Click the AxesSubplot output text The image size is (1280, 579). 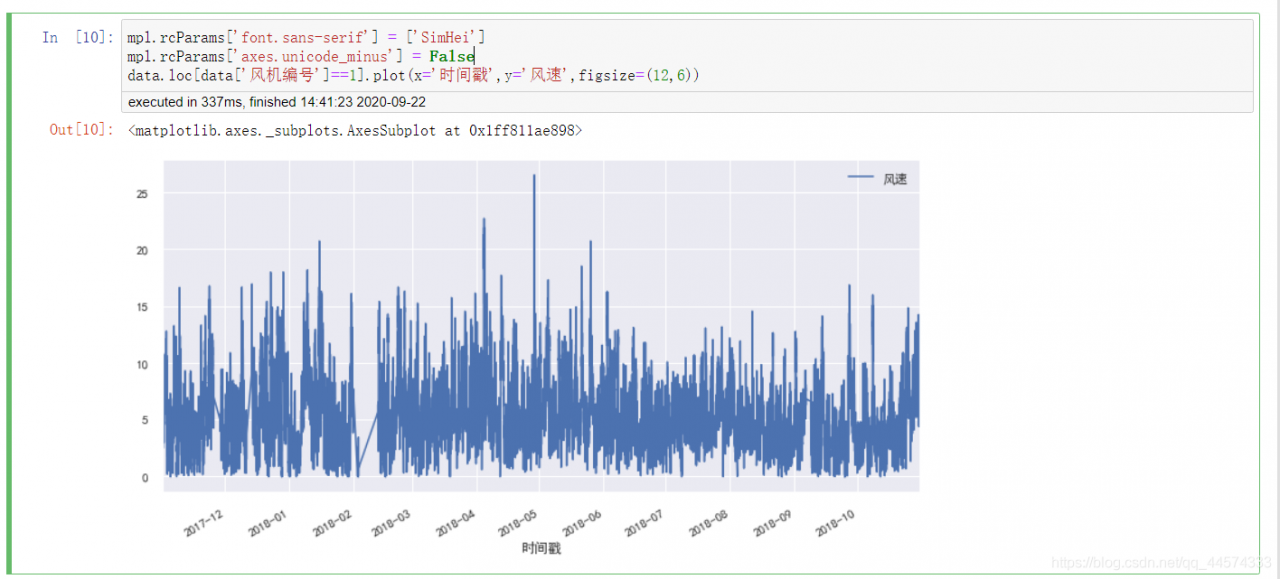point(355,130)
